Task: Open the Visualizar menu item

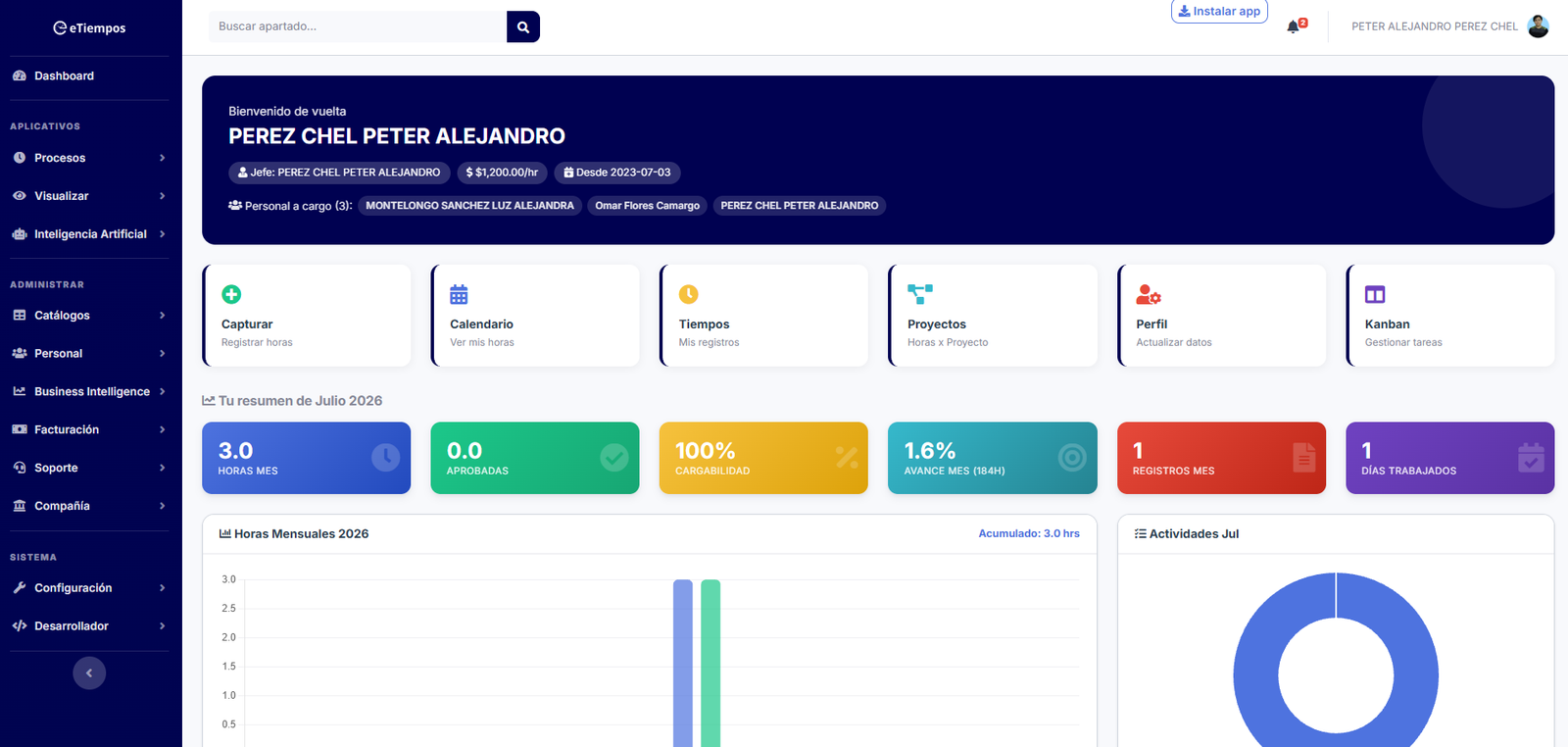Action: [89, 196]
